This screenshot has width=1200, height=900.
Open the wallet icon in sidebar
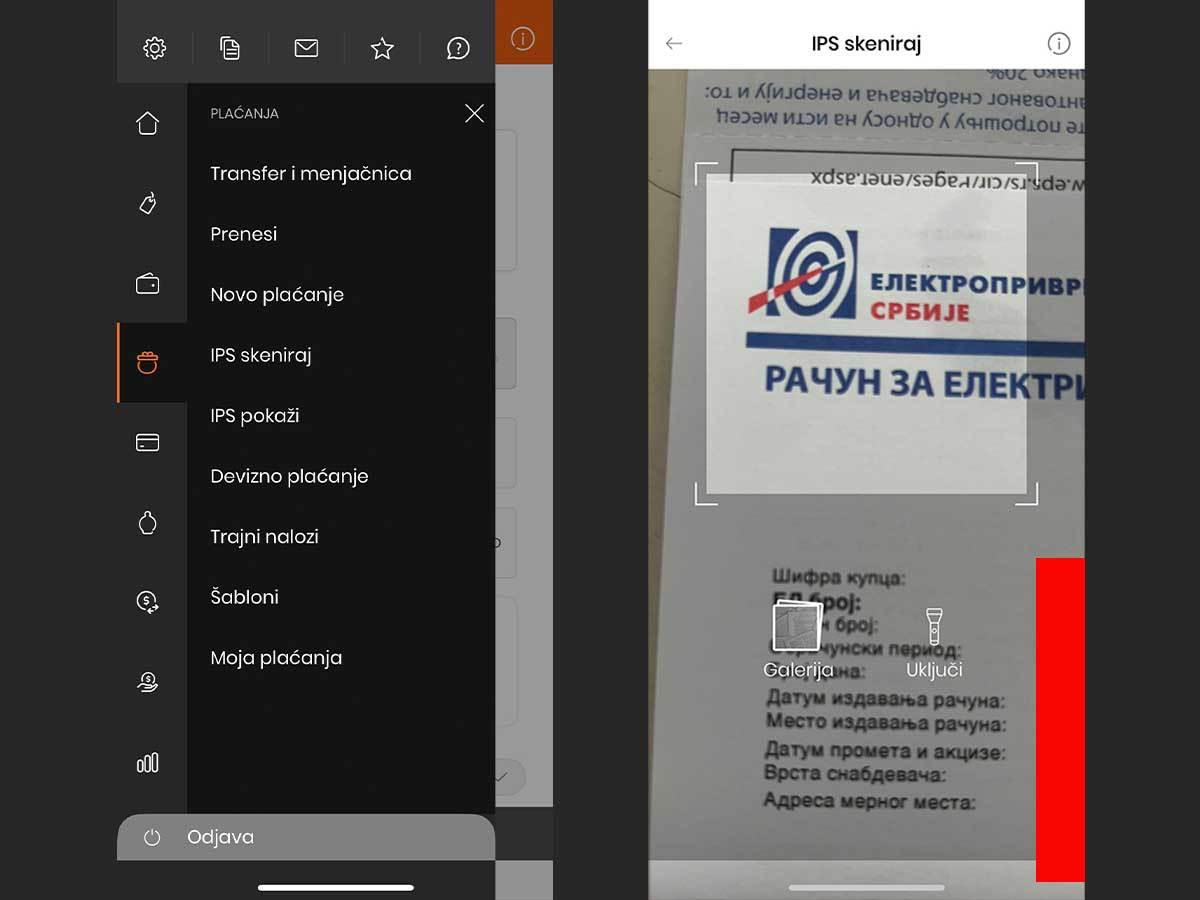tap(148, 284)
